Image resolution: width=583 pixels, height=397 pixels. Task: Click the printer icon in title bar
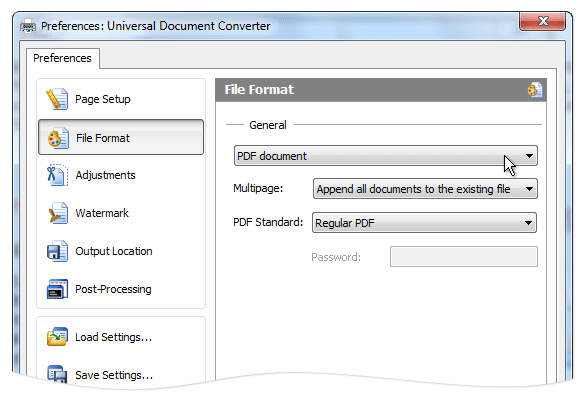coord(28,26)
